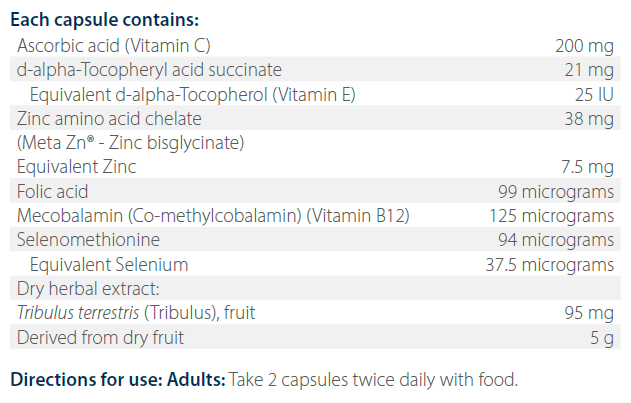This screenshot has height=403, width=631.
Task: Click the 200 mg Vitamin C amount
Action: point(584,45)
